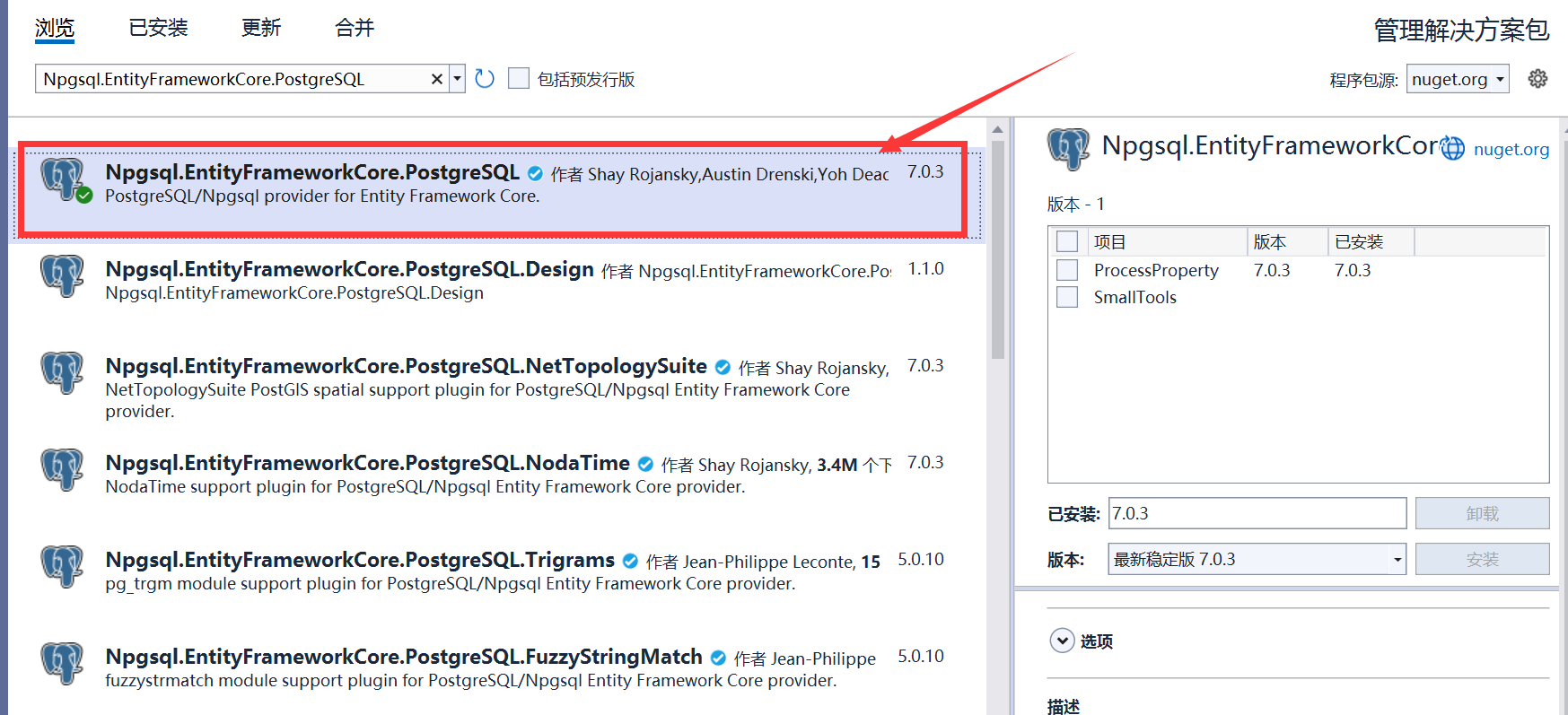Click version 1.1.0 of Design package
Viewport: 1568px width, 715px height.
pos(925,268)
